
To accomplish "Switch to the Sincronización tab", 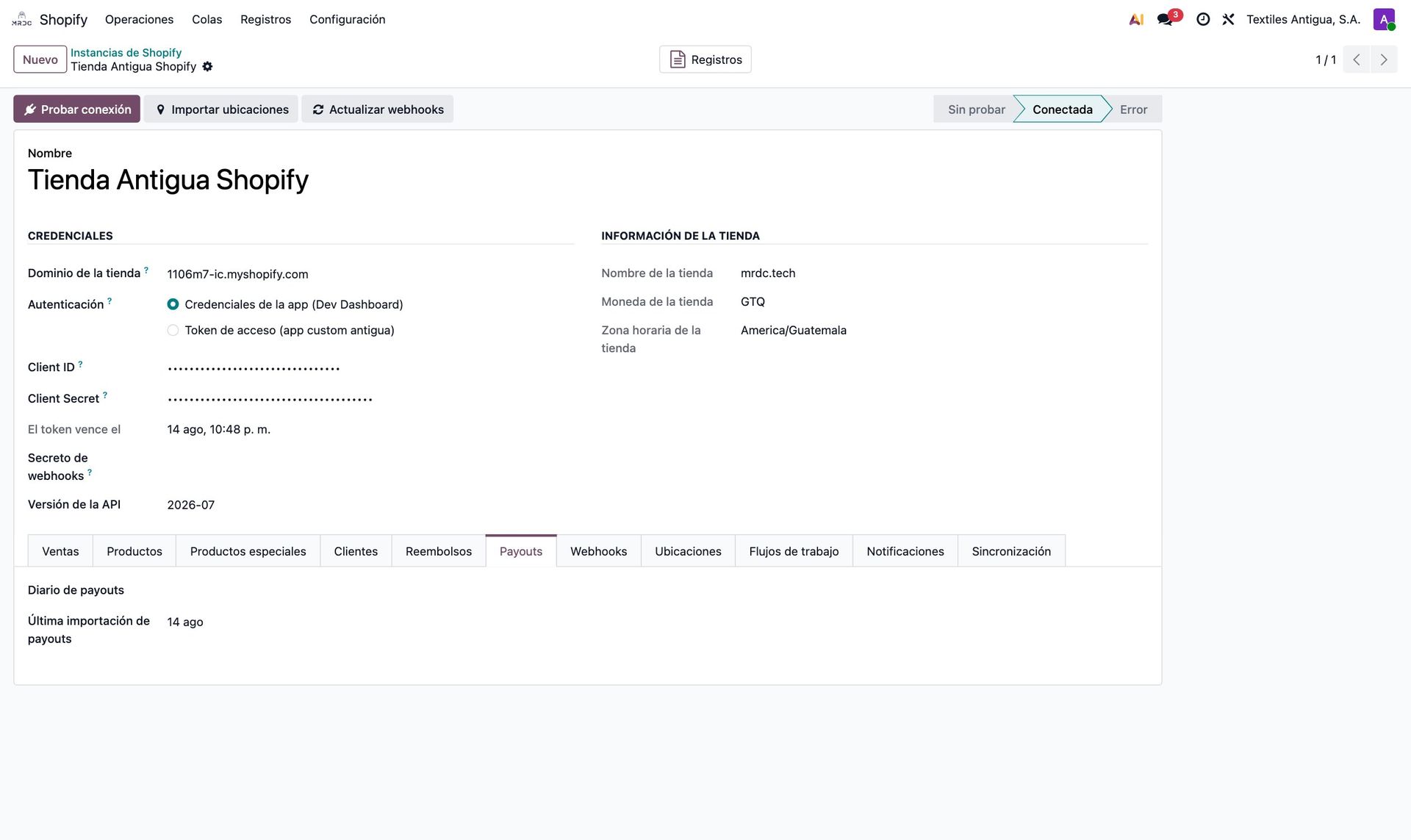I will (x=1011, y=551).
